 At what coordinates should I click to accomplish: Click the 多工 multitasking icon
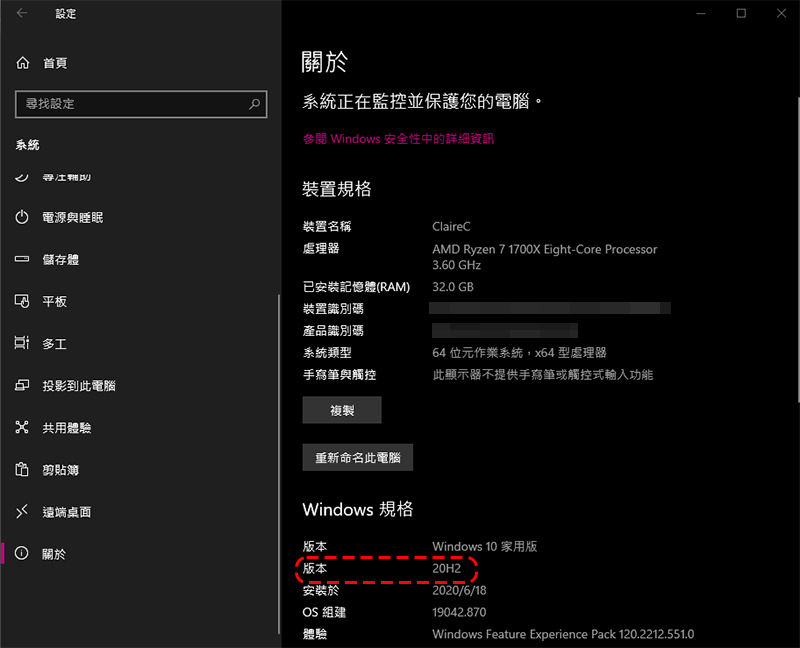tap(21, 343)
